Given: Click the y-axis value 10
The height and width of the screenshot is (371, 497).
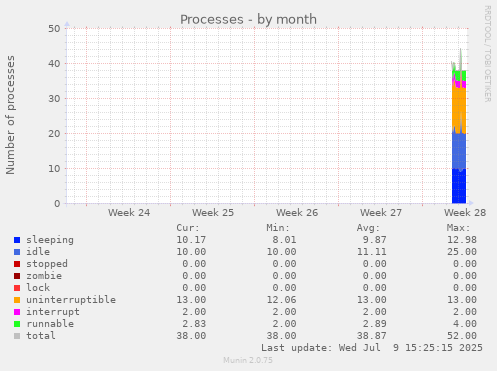Looking at the screenshot, I should pos(54,169).
